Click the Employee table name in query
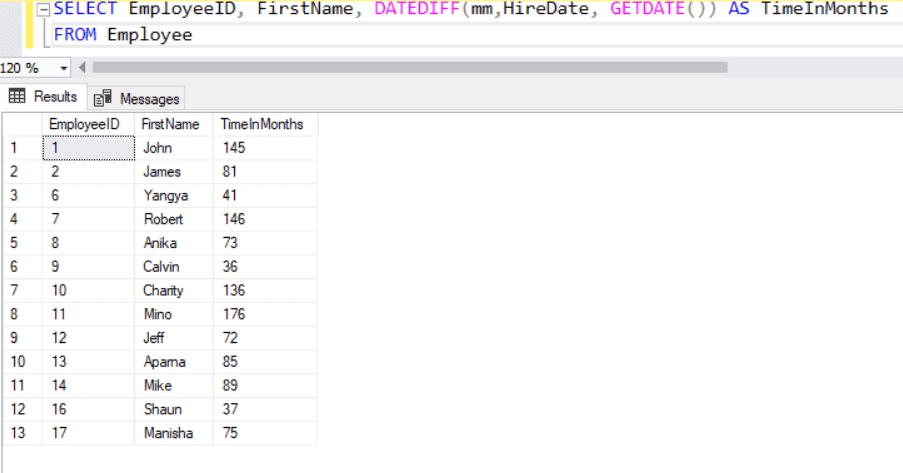The height and width of the screenshot is (473, 903). pos(149,35)
